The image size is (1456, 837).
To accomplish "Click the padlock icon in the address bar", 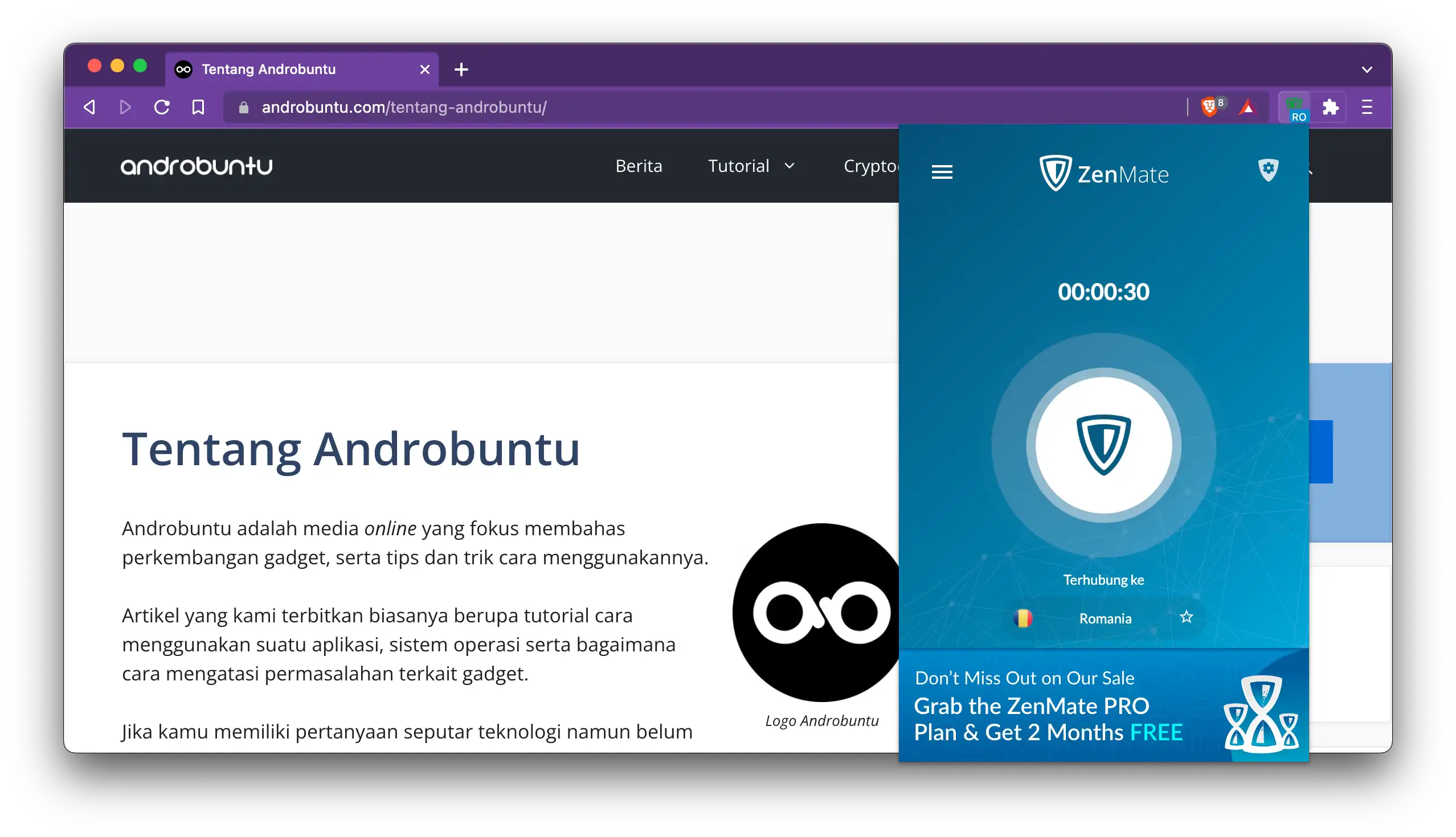I will [x=243, y=108].
